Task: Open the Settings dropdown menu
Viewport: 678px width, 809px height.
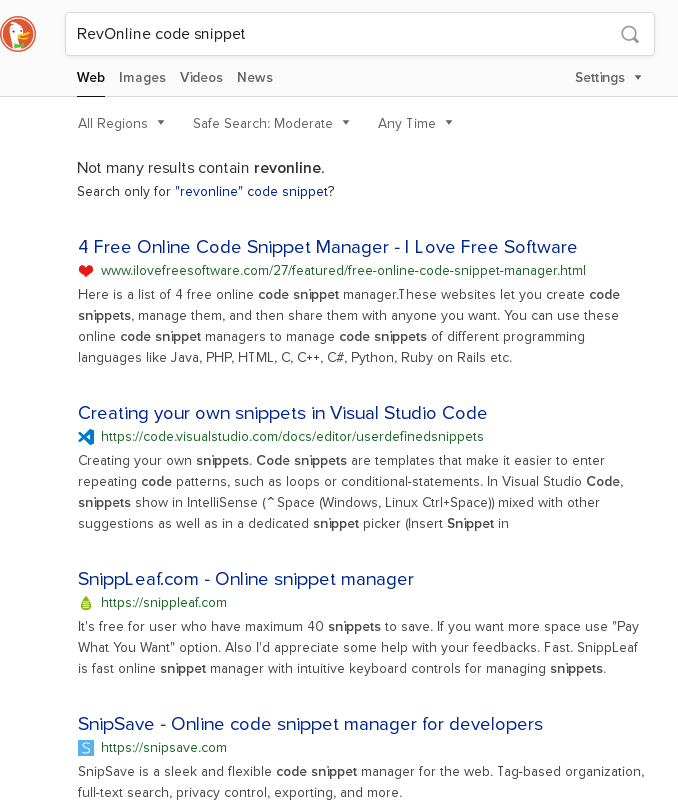Action: pos(608,78)
